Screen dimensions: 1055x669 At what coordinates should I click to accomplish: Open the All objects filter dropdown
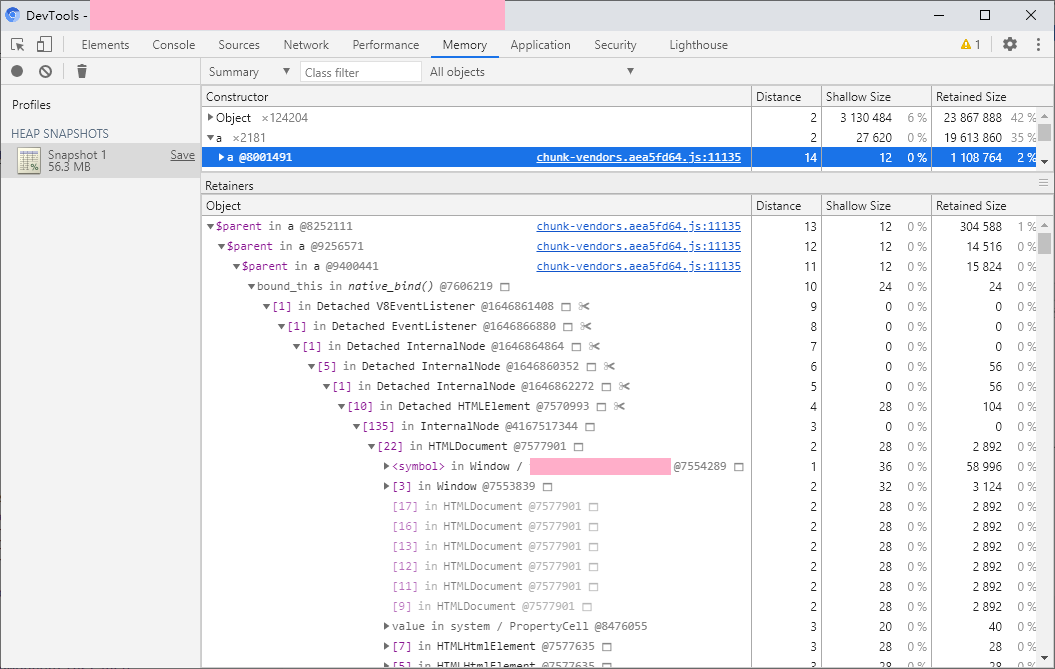(x=532, y=72)
